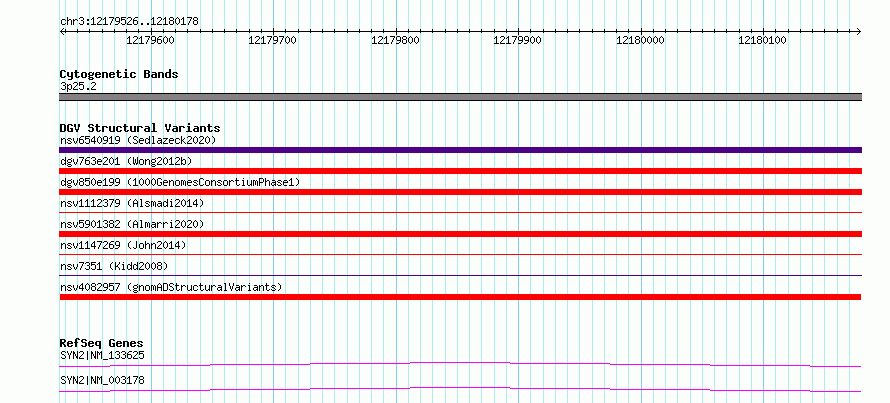Click the 12179900 ruler coordinate
890x403 pixels.
(x=518, y=40)
